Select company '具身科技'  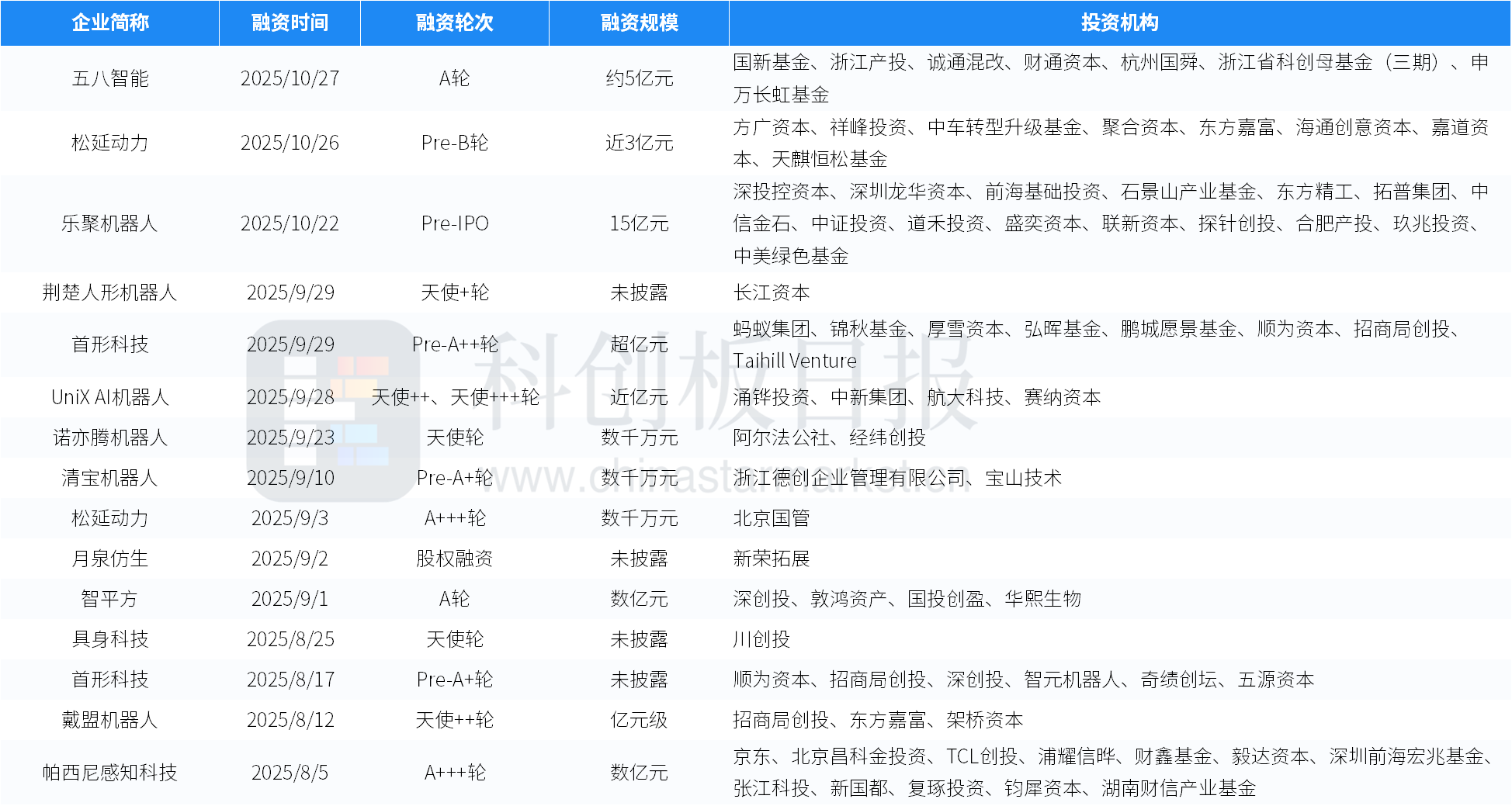coord(110,639)
